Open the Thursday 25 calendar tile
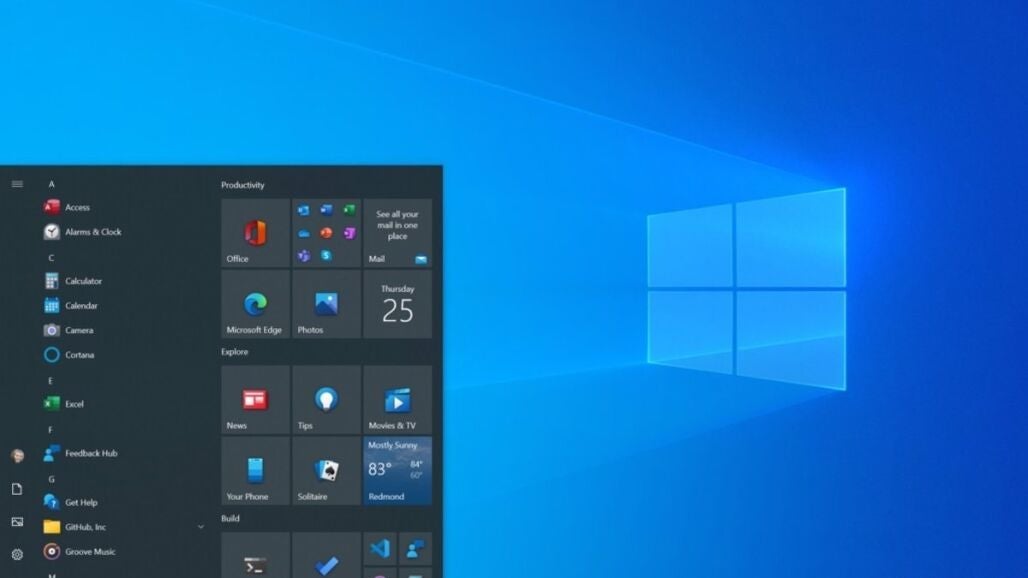The image size is (1028, 578). coord(397,304)
